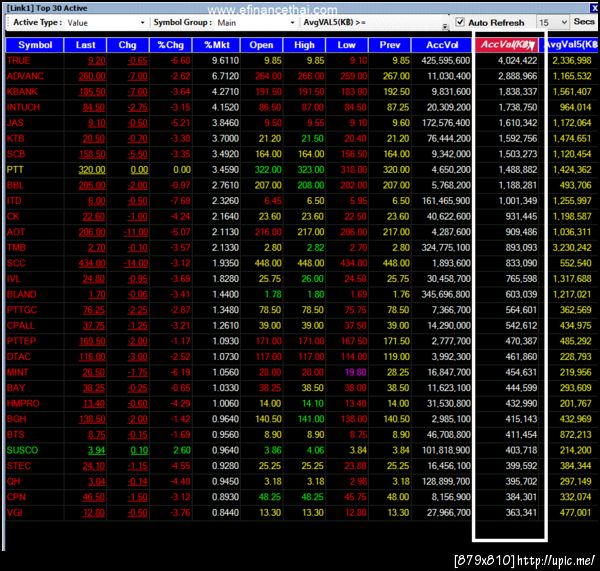Select the IVL symbol

click(x=13, y=279)
